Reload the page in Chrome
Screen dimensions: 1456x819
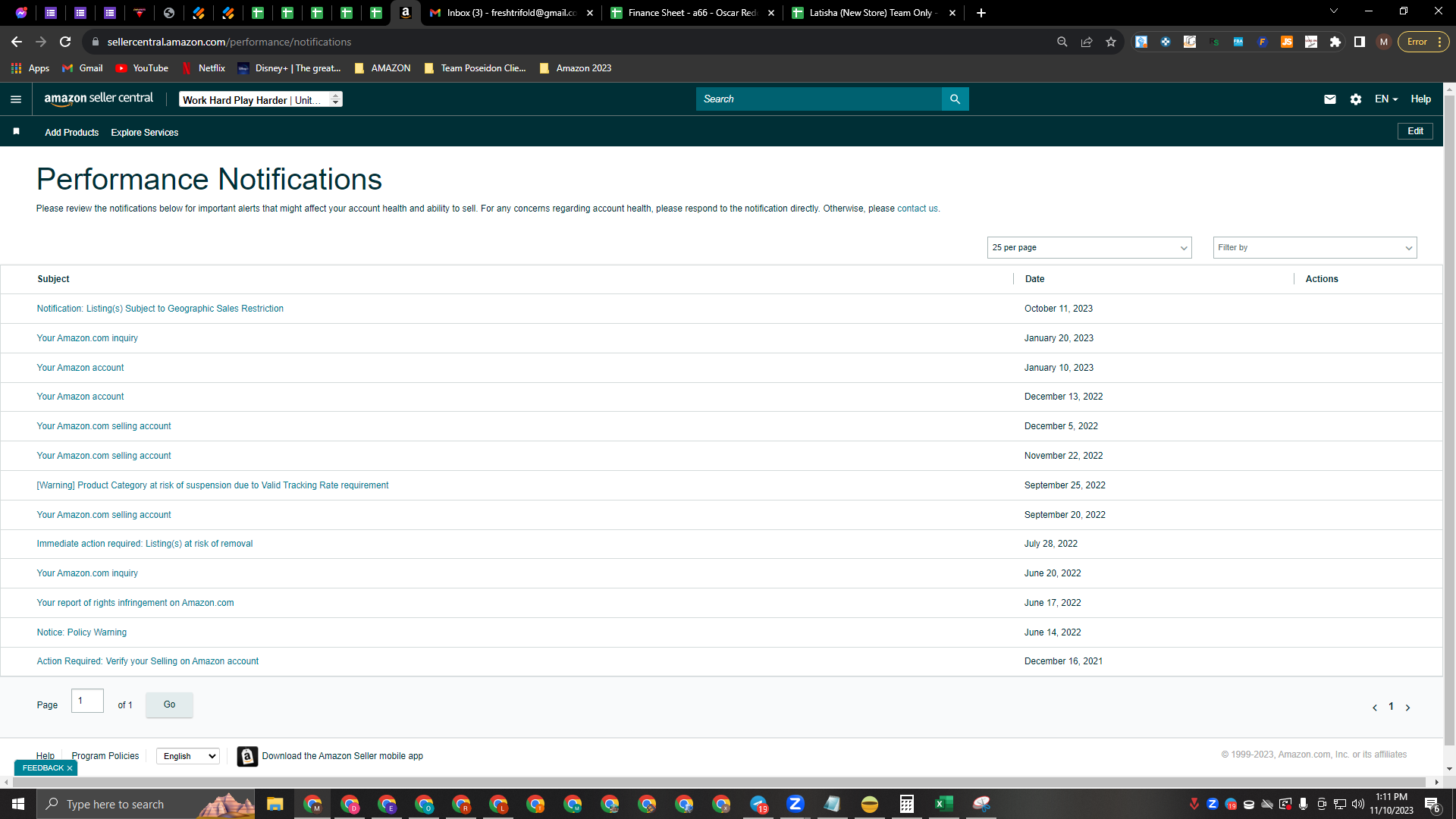tap(65, 42)
